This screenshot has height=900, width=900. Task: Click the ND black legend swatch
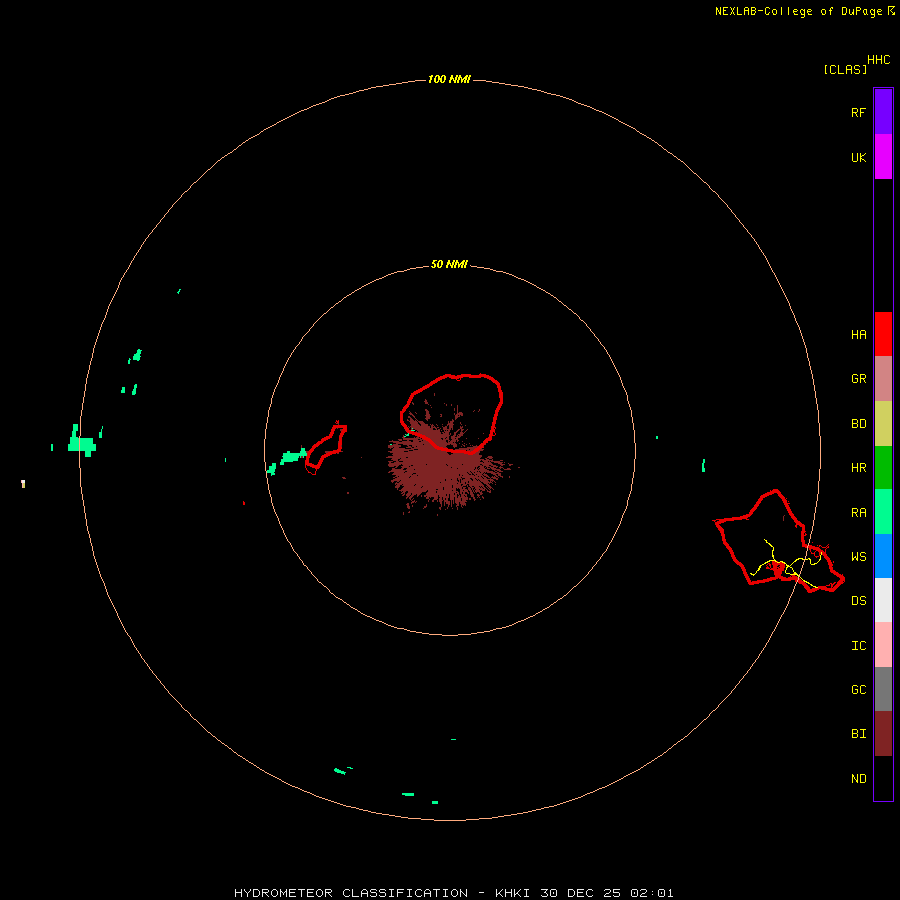tap(883, 778)
